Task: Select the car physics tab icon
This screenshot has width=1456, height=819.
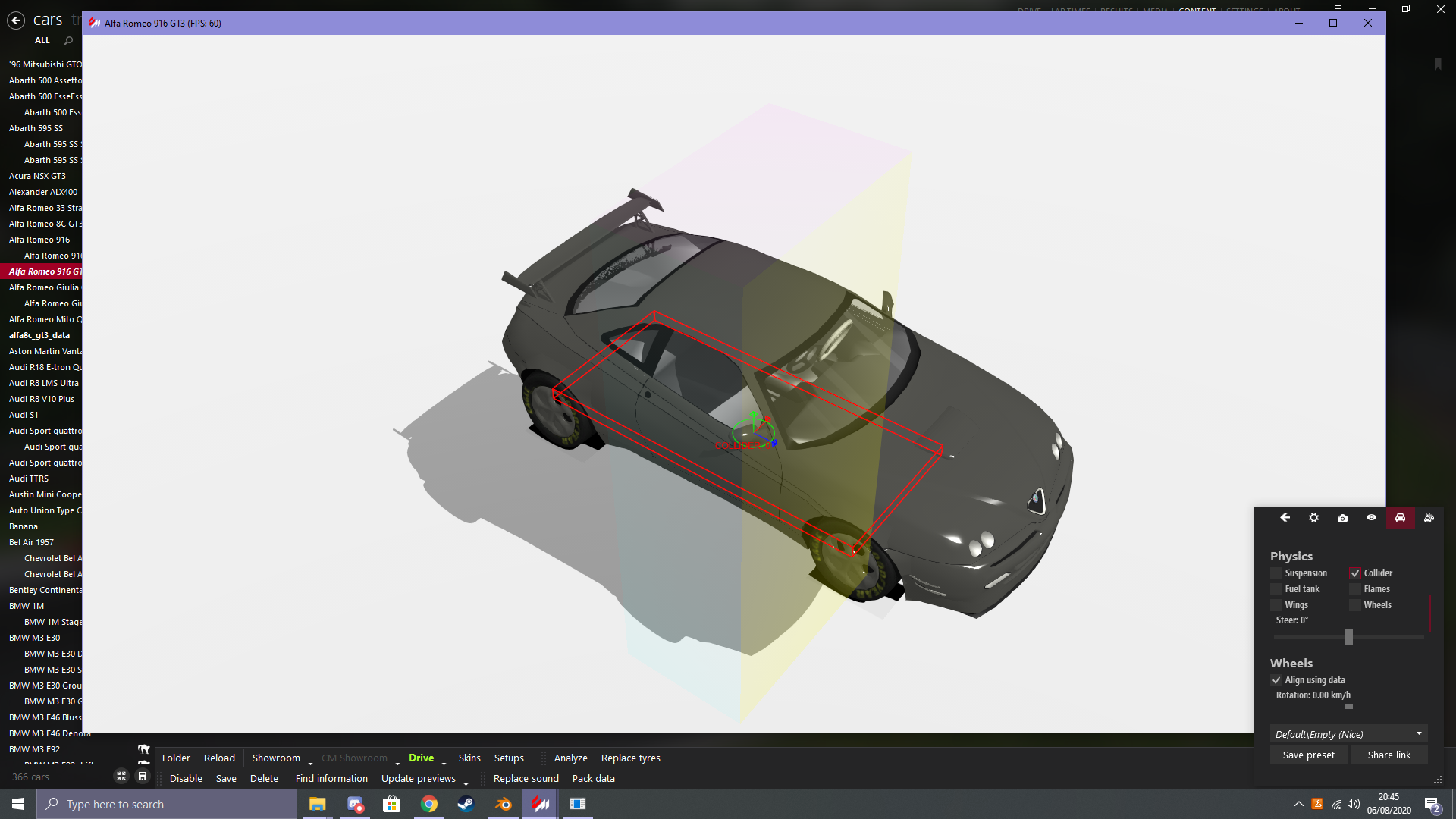Action: (1400, 518)
